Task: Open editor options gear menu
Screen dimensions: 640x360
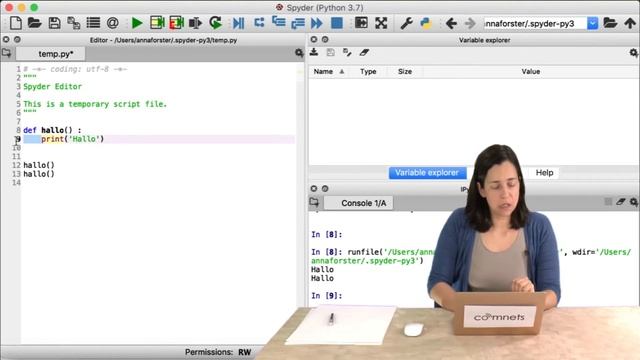Action: (x=299, y=53)
